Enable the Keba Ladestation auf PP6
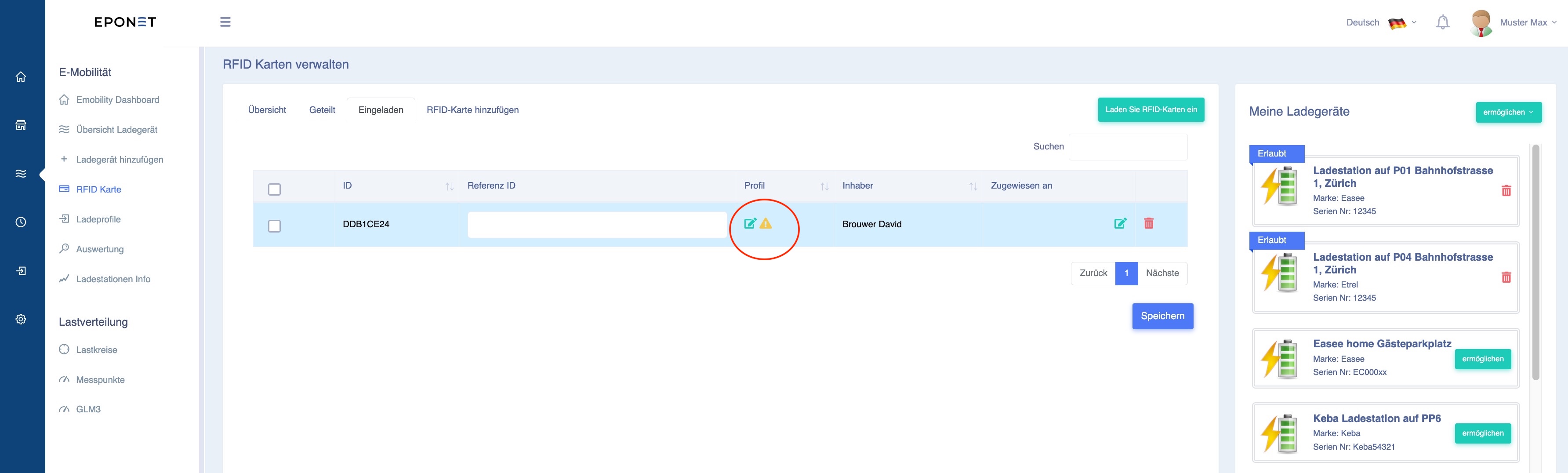This screenshot has height=473, width=1568. (1483, 433)
